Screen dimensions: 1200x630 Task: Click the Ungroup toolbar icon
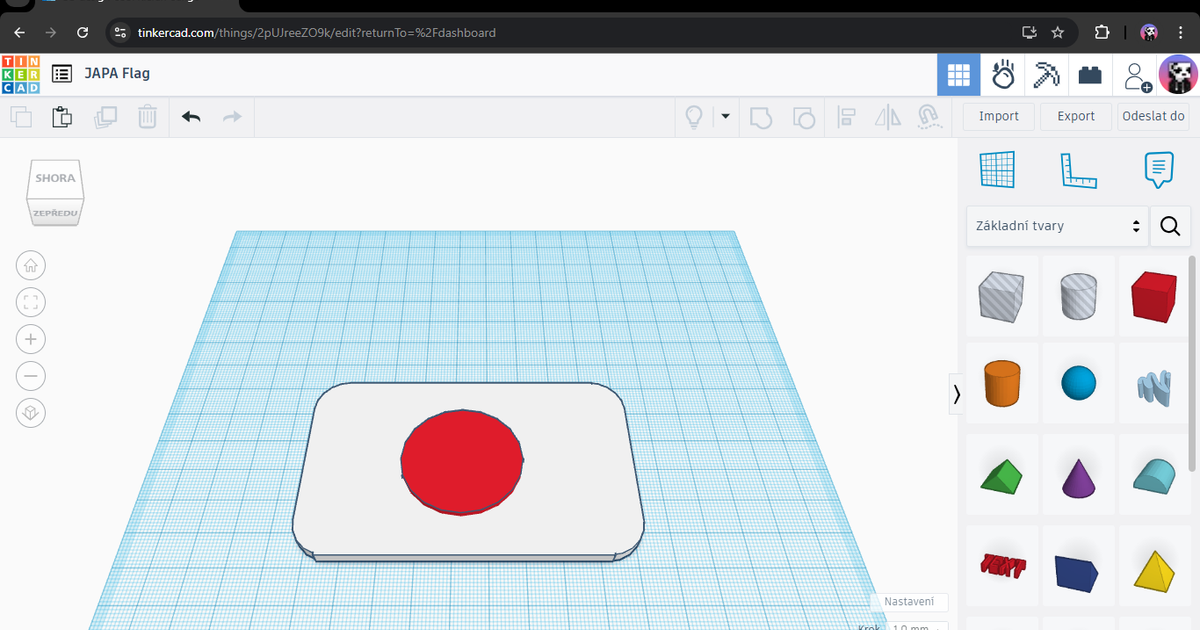pos(804,117)
